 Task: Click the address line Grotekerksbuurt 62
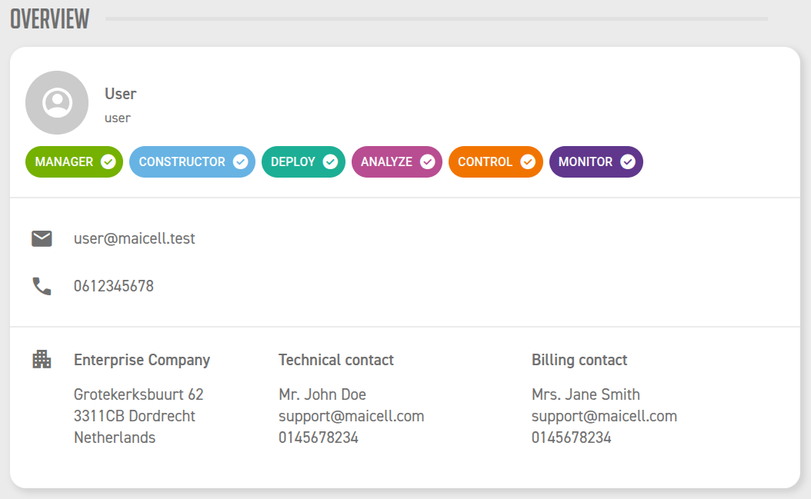[139, 395]
